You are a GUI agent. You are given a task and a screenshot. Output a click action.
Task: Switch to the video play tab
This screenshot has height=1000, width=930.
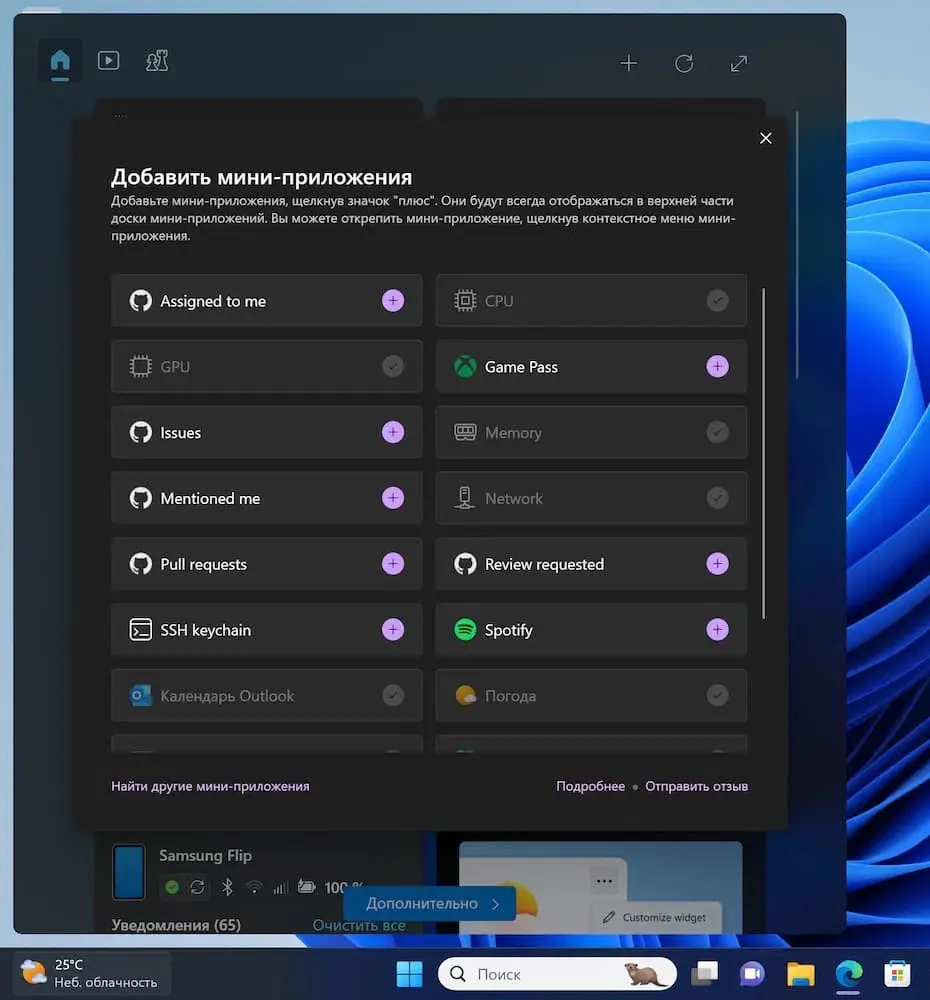[108, 61]
